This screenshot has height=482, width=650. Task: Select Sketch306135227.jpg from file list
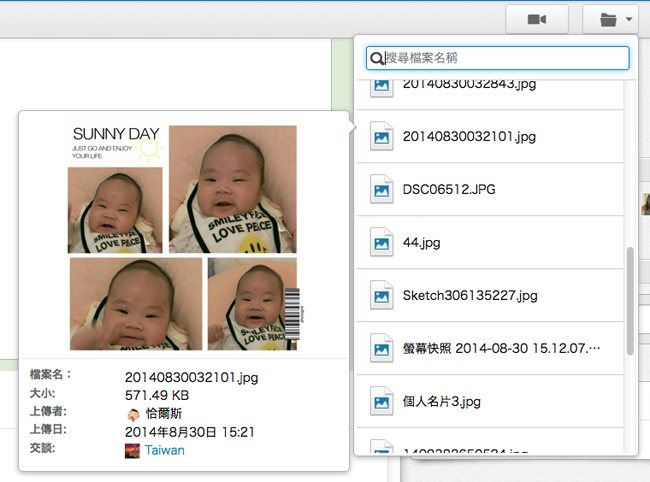tap(470, 296)
